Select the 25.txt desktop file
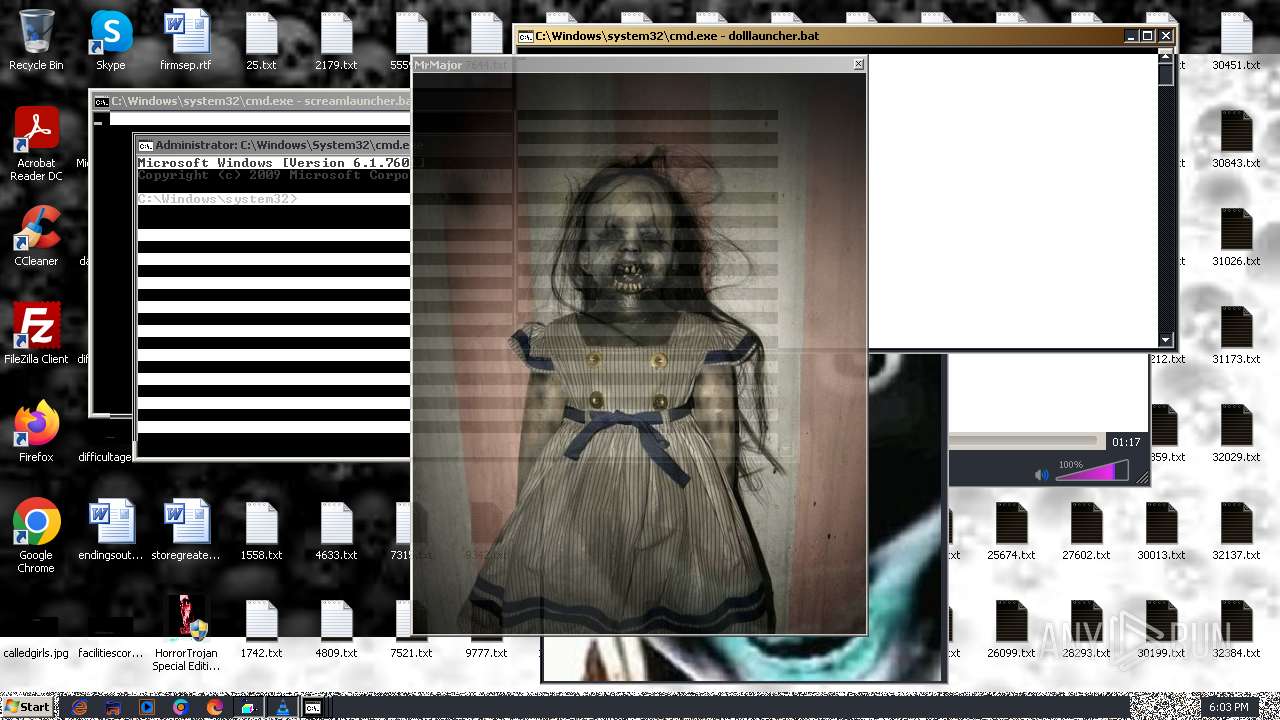The image size is (1280, 720). 261,41
